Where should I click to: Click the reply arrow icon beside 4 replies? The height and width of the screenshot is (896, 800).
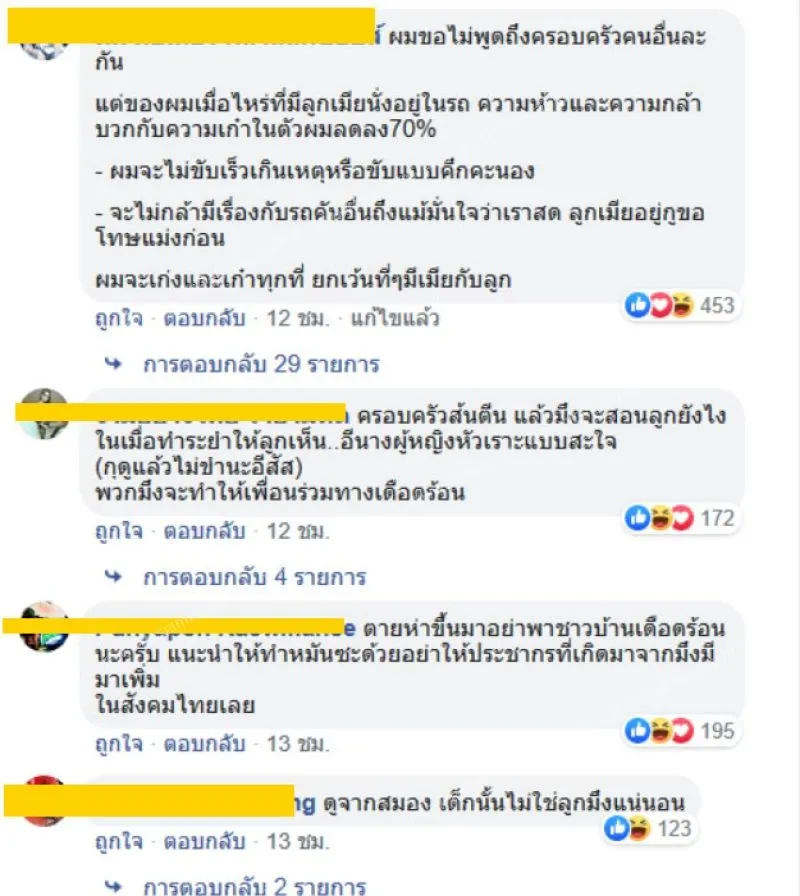click(113, 577)
